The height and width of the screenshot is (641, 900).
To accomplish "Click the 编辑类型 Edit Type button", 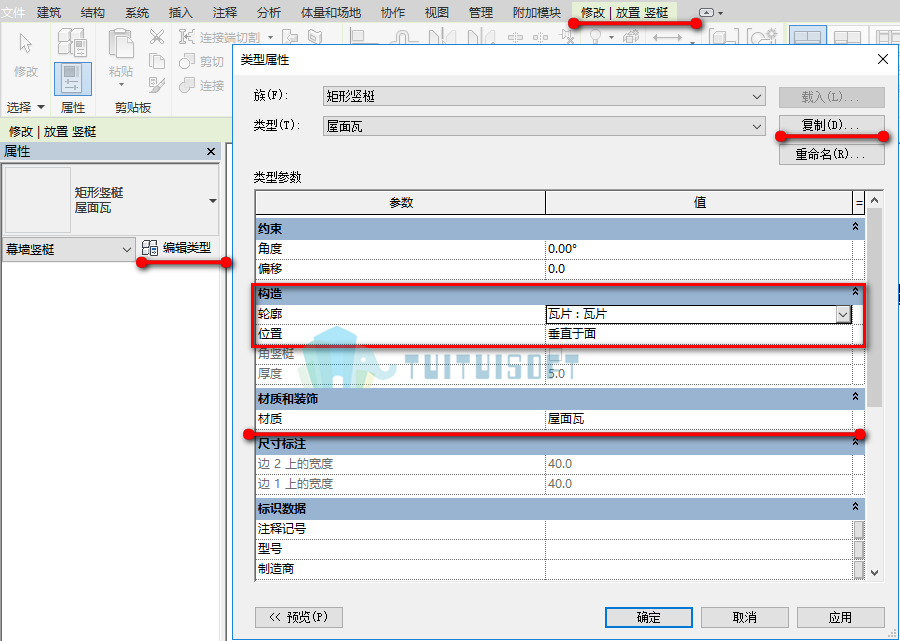I will (x=177, y=248).
